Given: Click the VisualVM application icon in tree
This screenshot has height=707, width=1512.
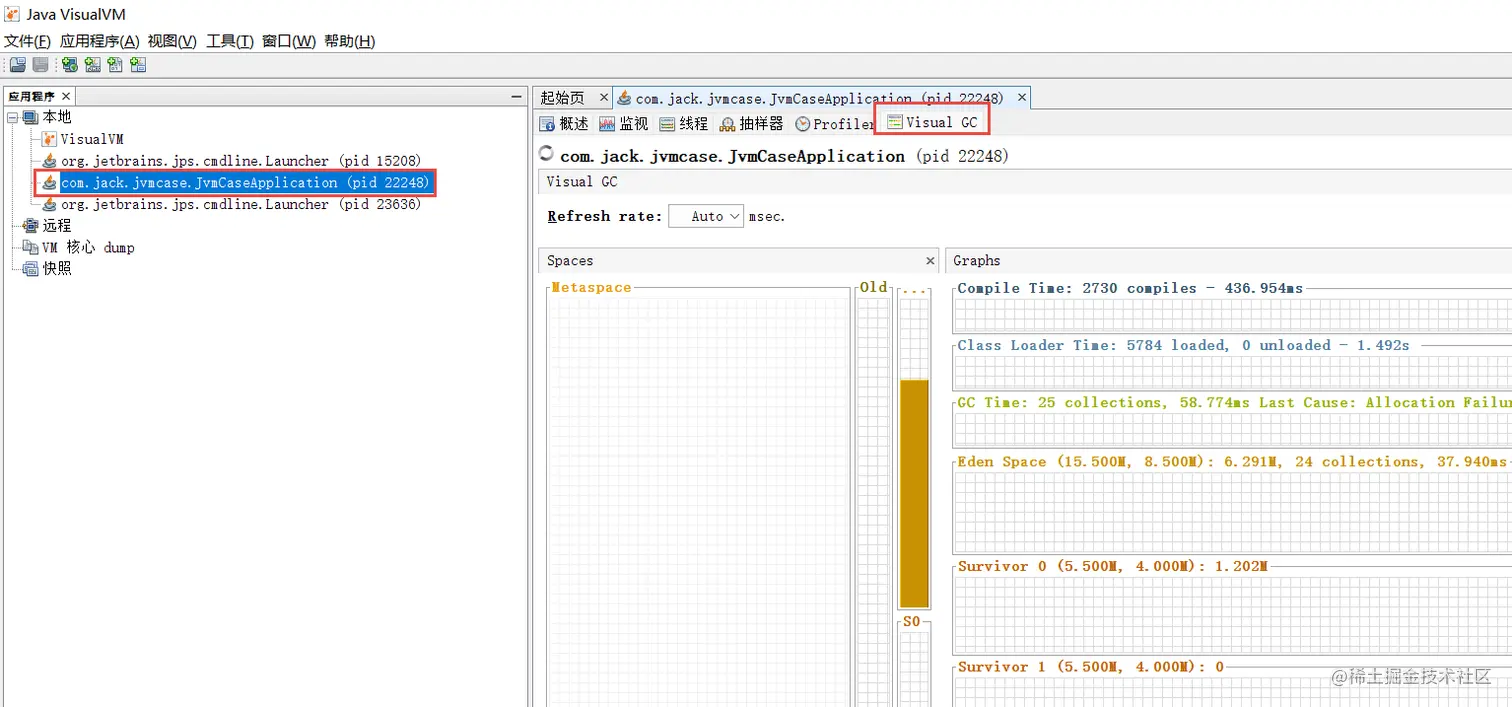Looking at the screenshot, I should point(49,139).
